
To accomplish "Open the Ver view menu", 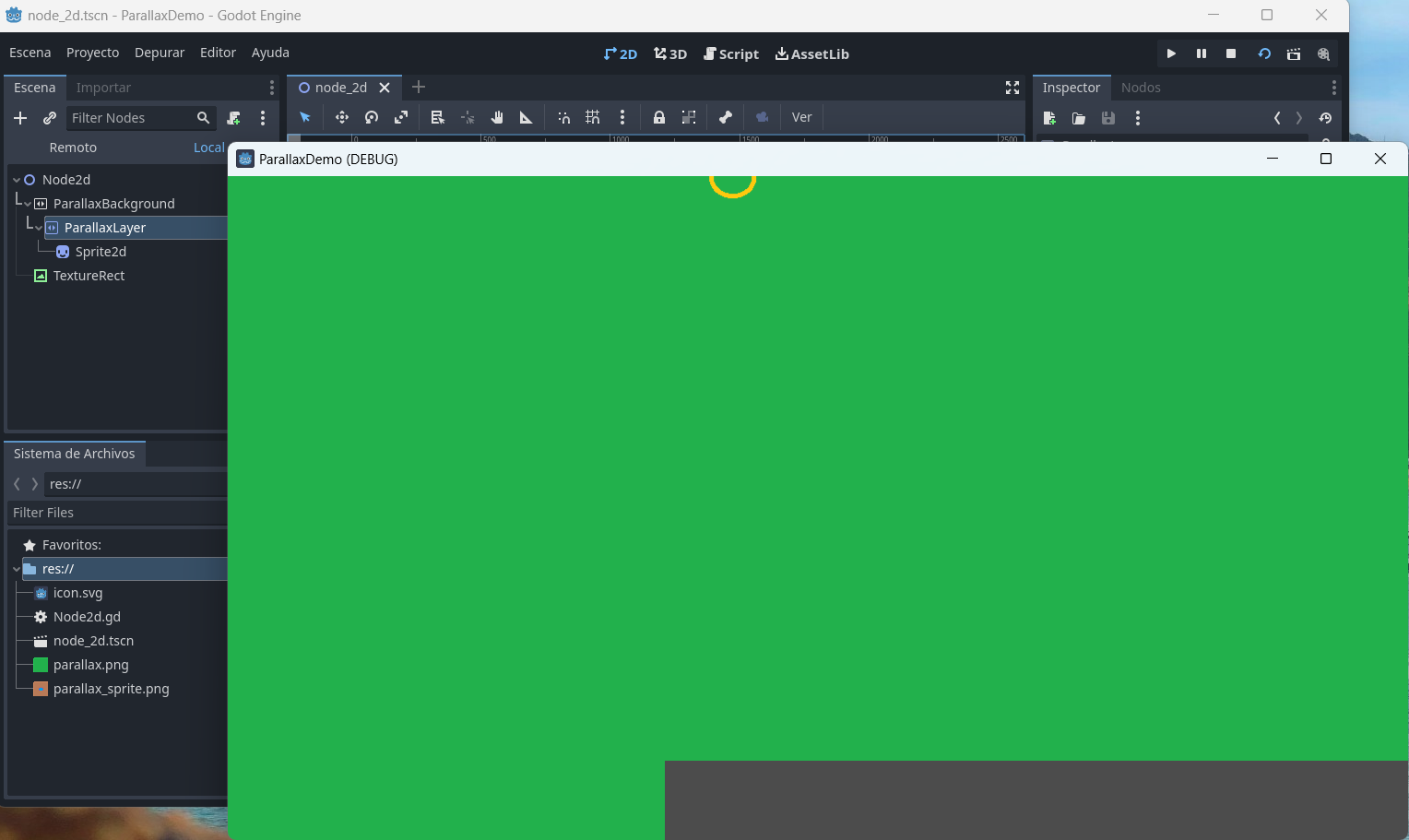I will pos(800,117).
